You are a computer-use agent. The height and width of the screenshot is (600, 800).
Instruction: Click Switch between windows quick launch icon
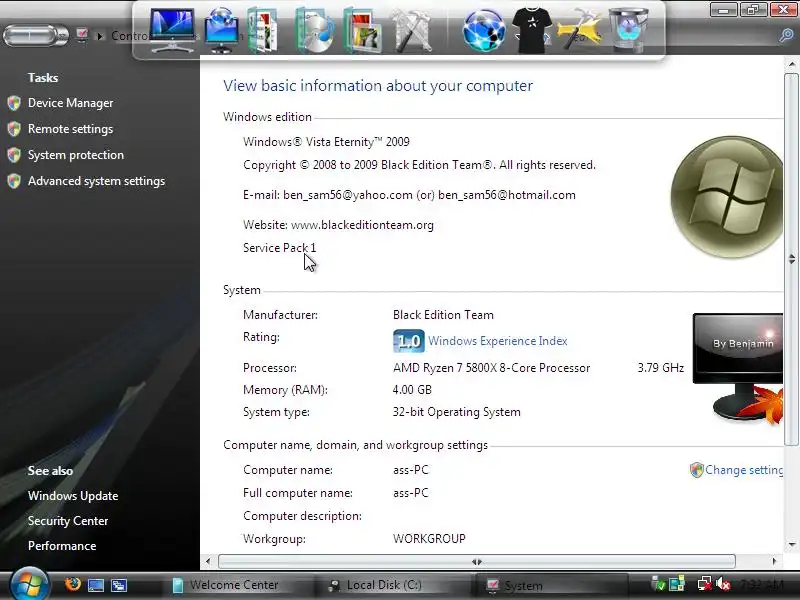click(x=119, y=585)
